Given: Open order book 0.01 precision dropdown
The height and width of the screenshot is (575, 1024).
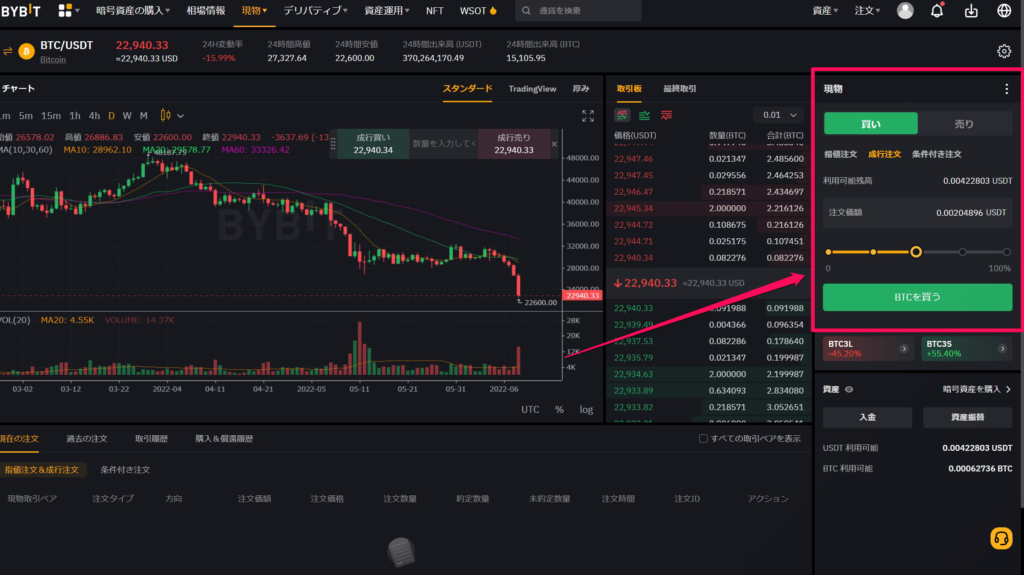Looking at the screenshot, I should pyautogui.click(x=779, y=115).
